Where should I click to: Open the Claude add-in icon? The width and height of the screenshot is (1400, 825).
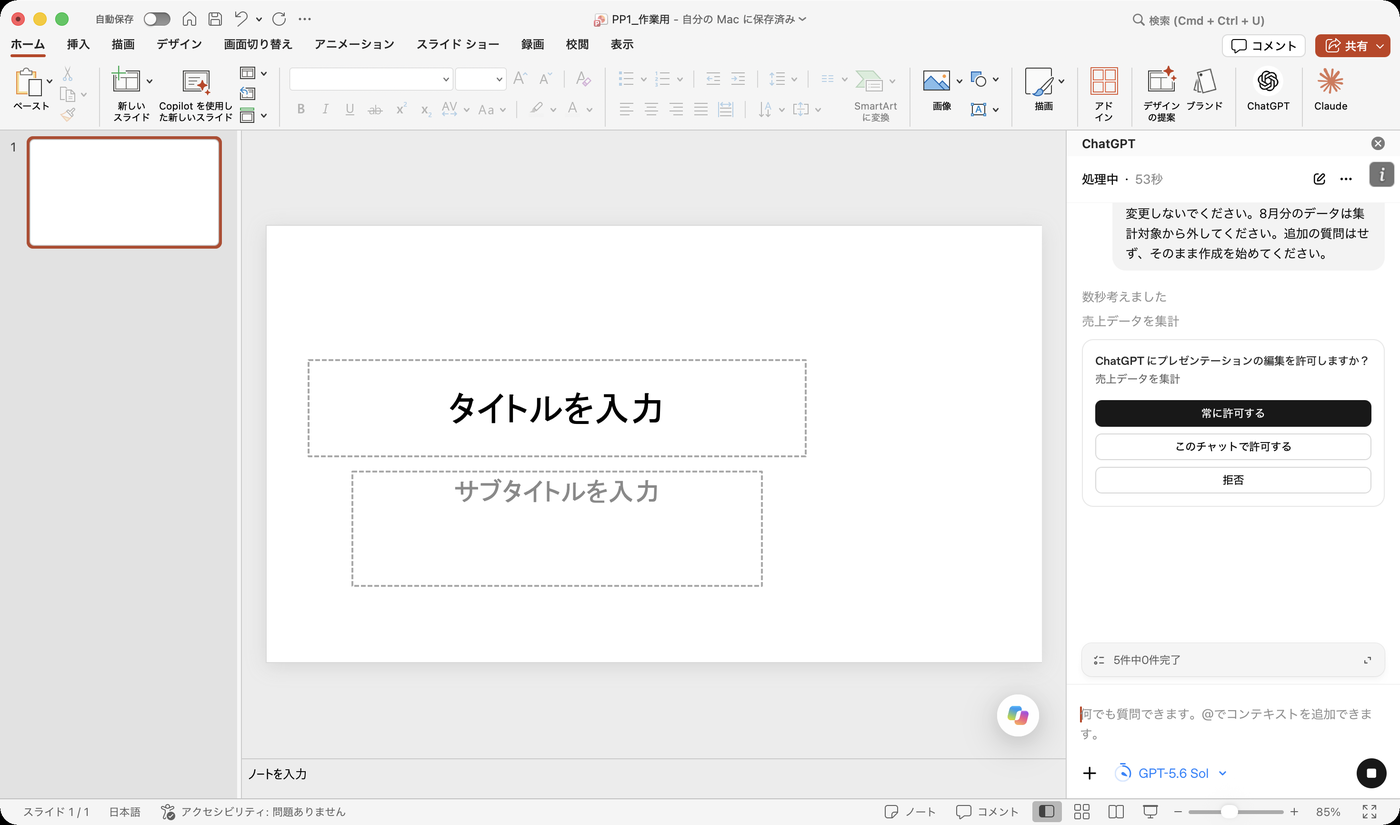(x=1330, y=82)
